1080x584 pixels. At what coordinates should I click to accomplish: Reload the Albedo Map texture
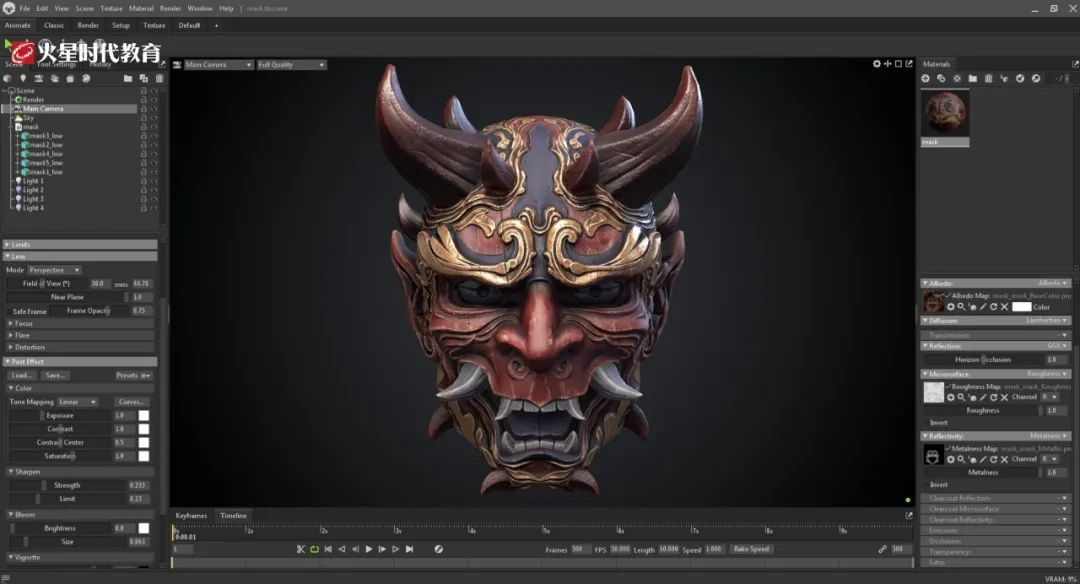coord(994,307)
